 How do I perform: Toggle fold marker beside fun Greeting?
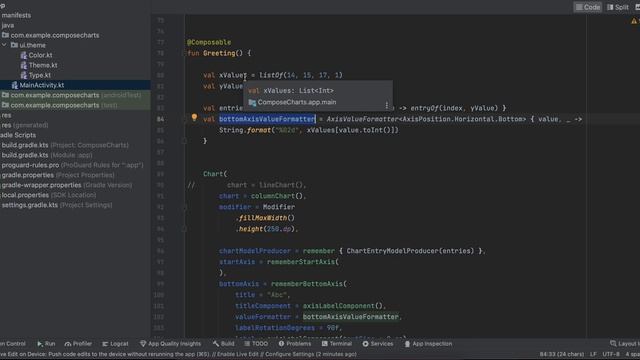click(x=184, y=53)
